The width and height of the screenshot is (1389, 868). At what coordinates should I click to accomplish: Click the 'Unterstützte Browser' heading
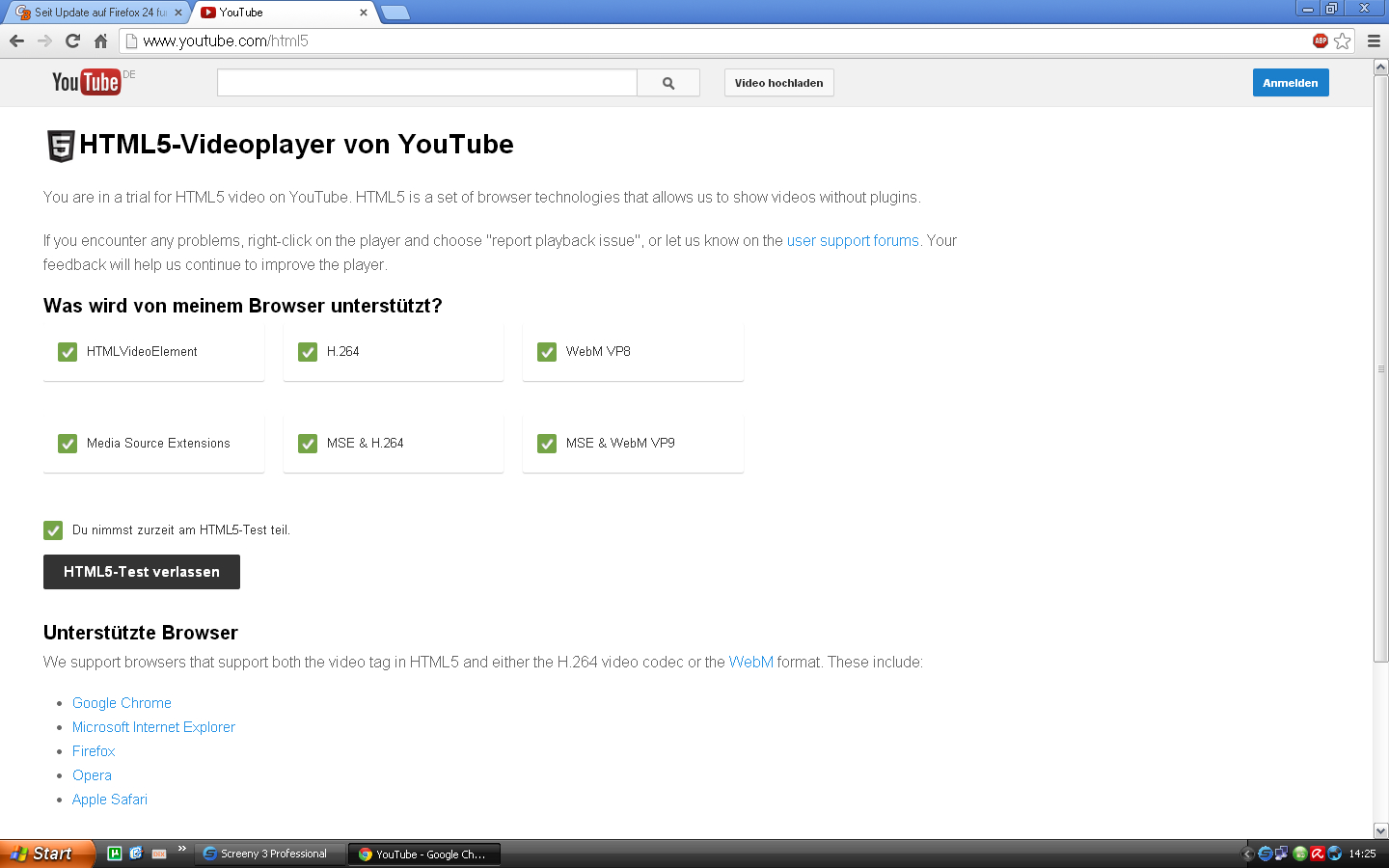pyautogui.click(x=141, y=633)
